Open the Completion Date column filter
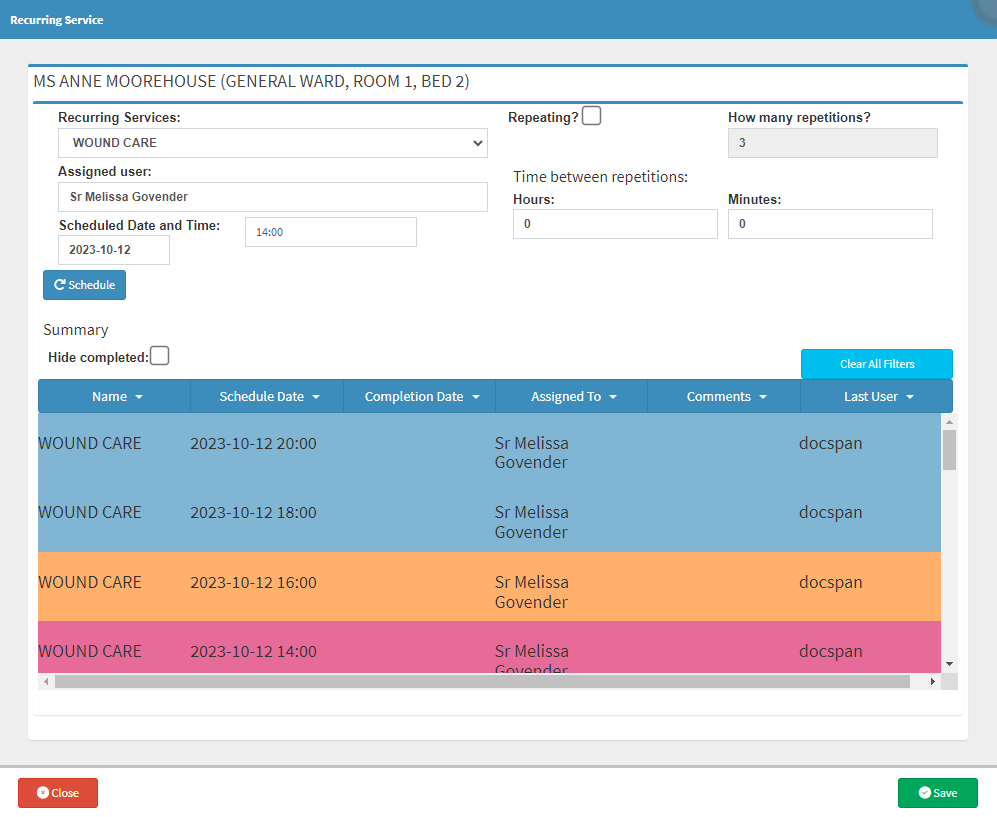997x817 pixels. [x=476, y=397]
